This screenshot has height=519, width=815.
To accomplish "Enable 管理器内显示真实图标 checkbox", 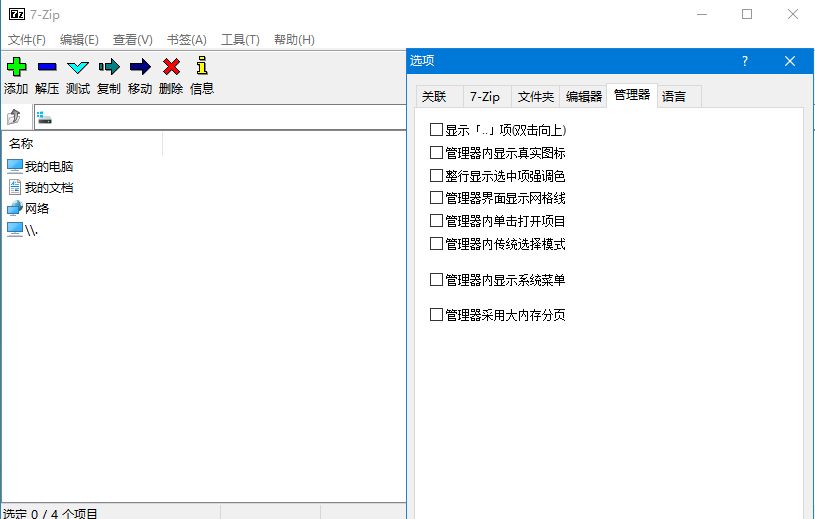I will click(x=436, y=153).
